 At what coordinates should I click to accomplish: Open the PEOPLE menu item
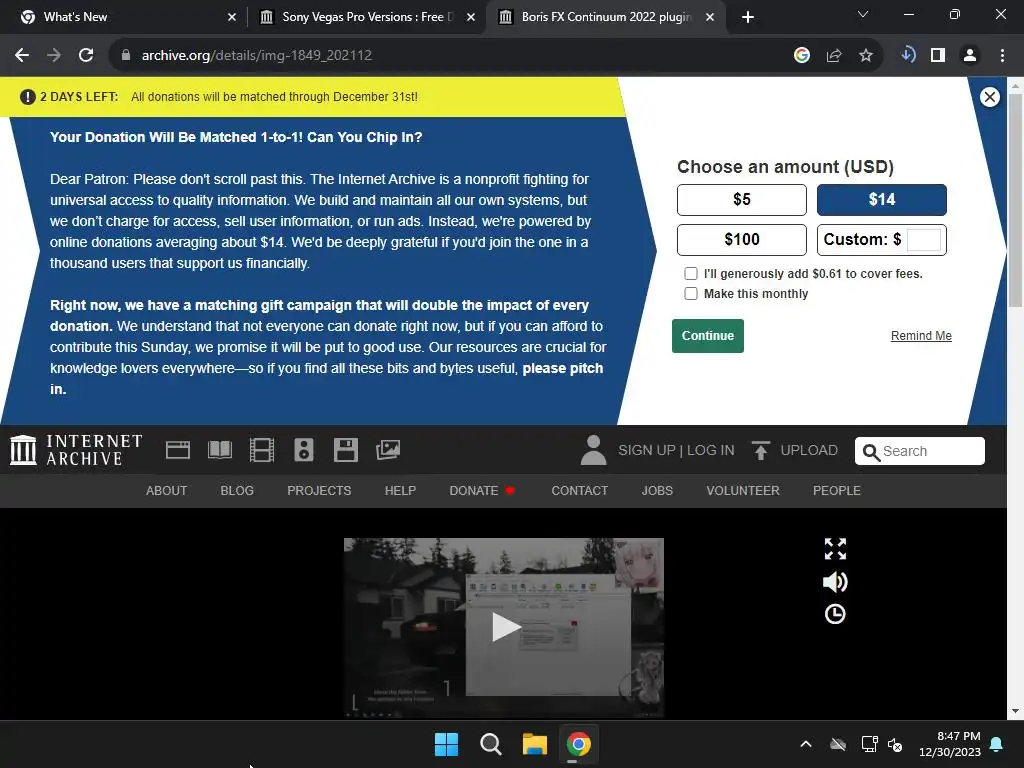pos(837,490)
